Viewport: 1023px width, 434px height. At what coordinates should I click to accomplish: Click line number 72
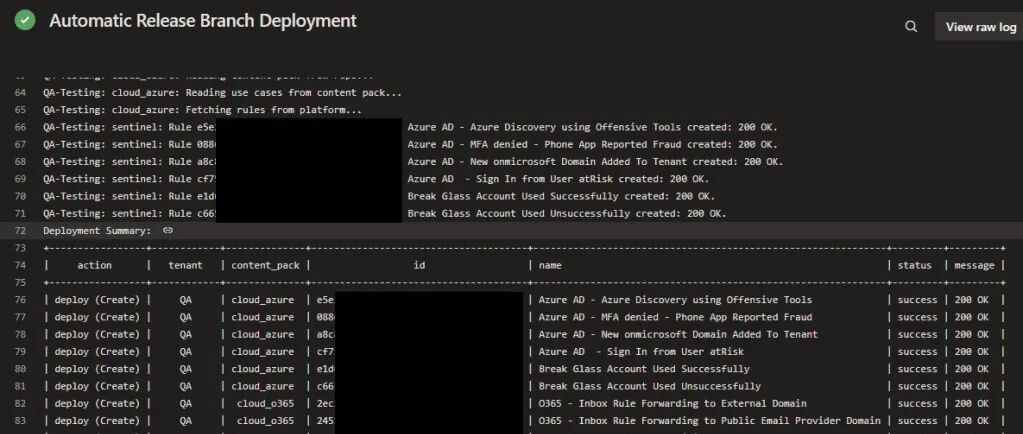pos(20,230)
